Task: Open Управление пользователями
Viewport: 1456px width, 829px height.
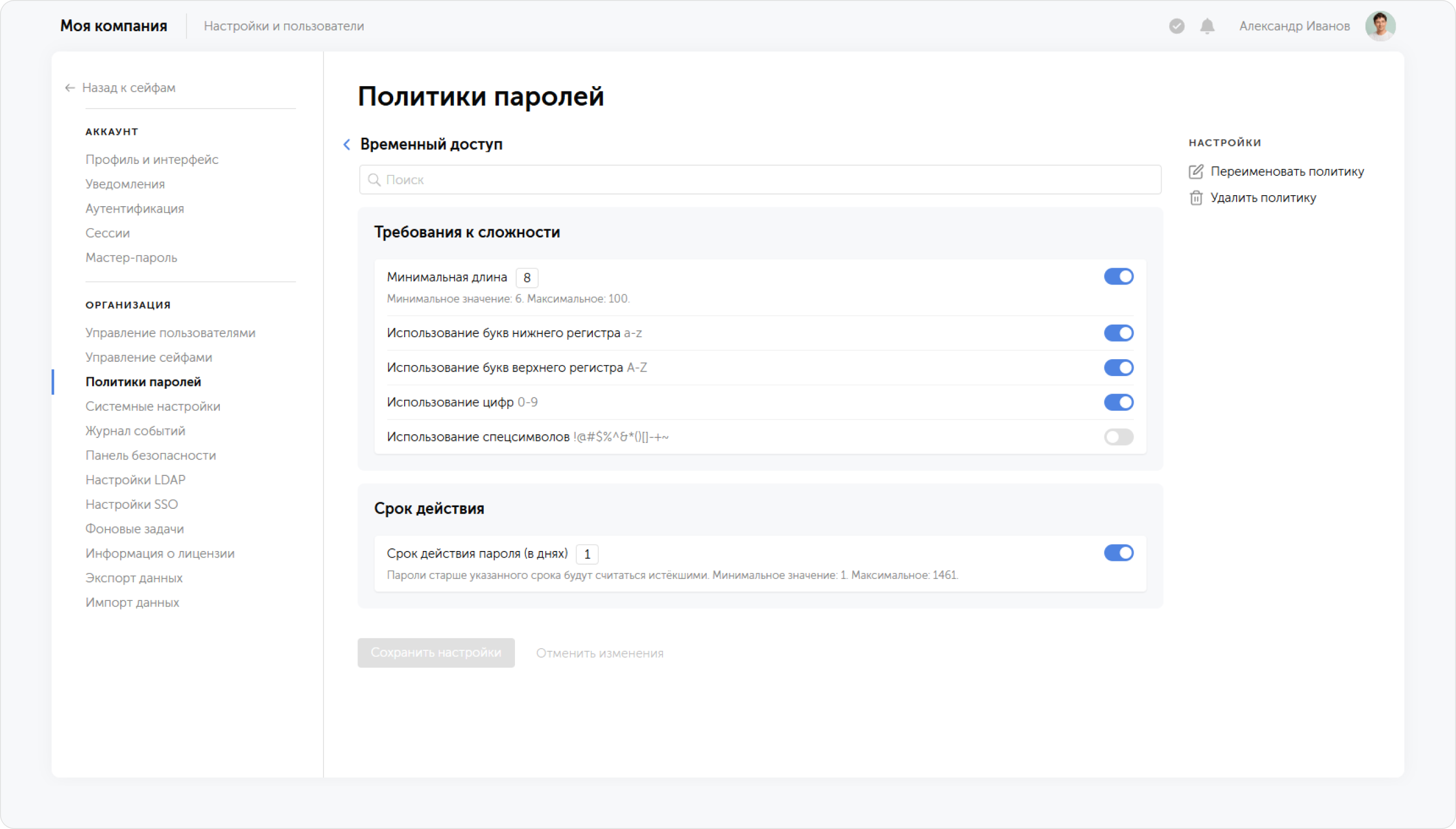Action: point(170,332)
